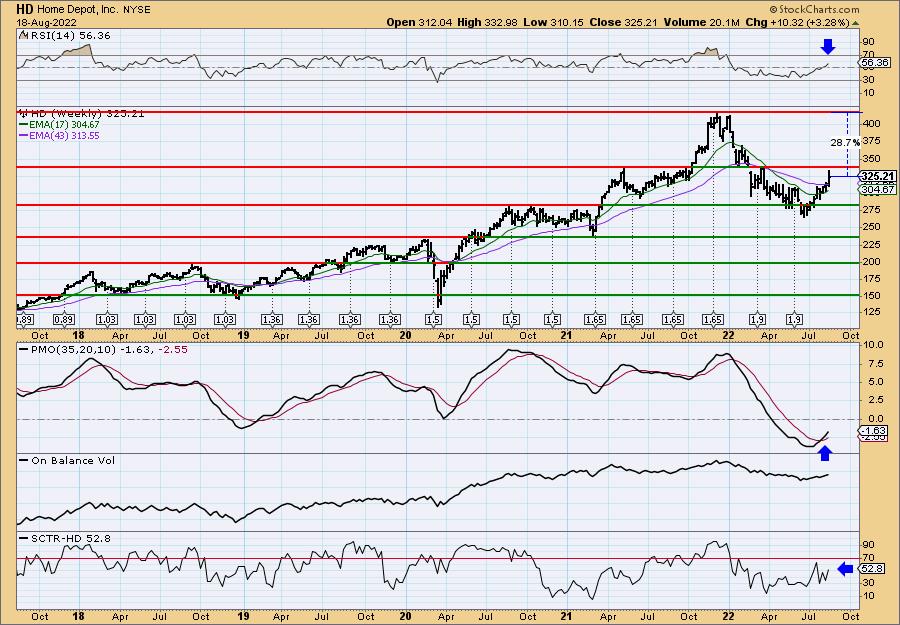Click the green up-triangle beside Chg

[x=855, y=23]
